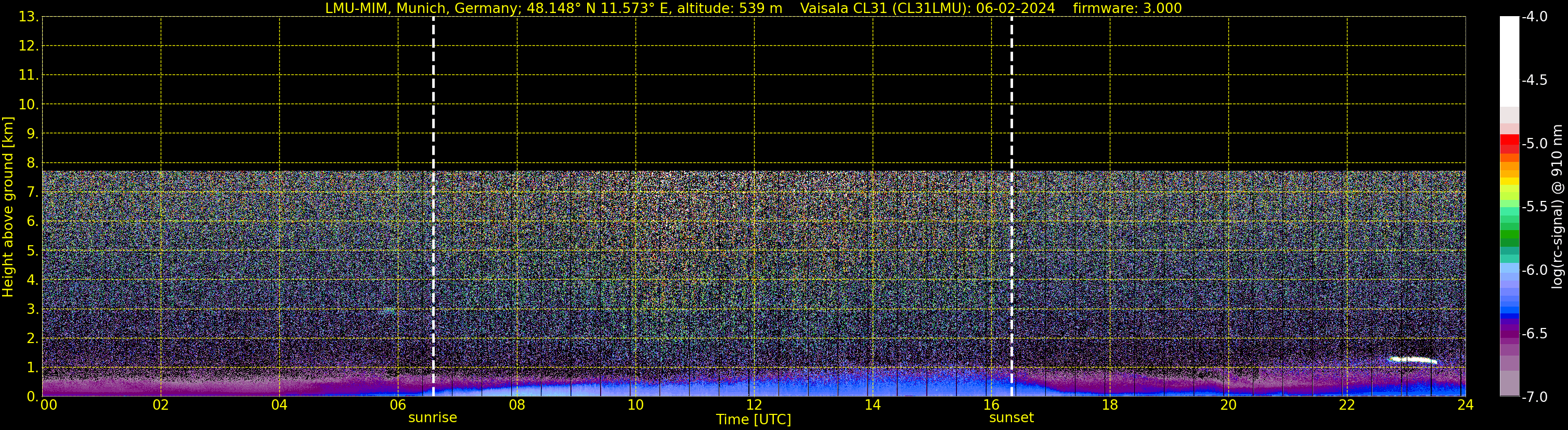Click the -4.0 tick label on the colorbar
Image resolution: width=1568 pixels, height=430 pixels.
tap(1533, 17)
